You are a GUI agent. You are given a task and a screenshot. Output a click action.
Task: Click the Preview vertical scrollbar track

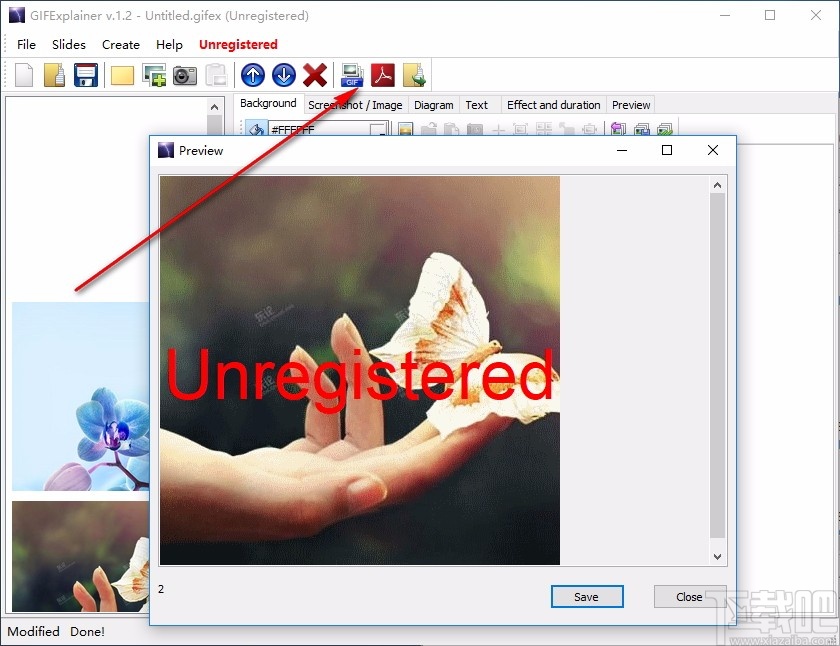(718, 365)
